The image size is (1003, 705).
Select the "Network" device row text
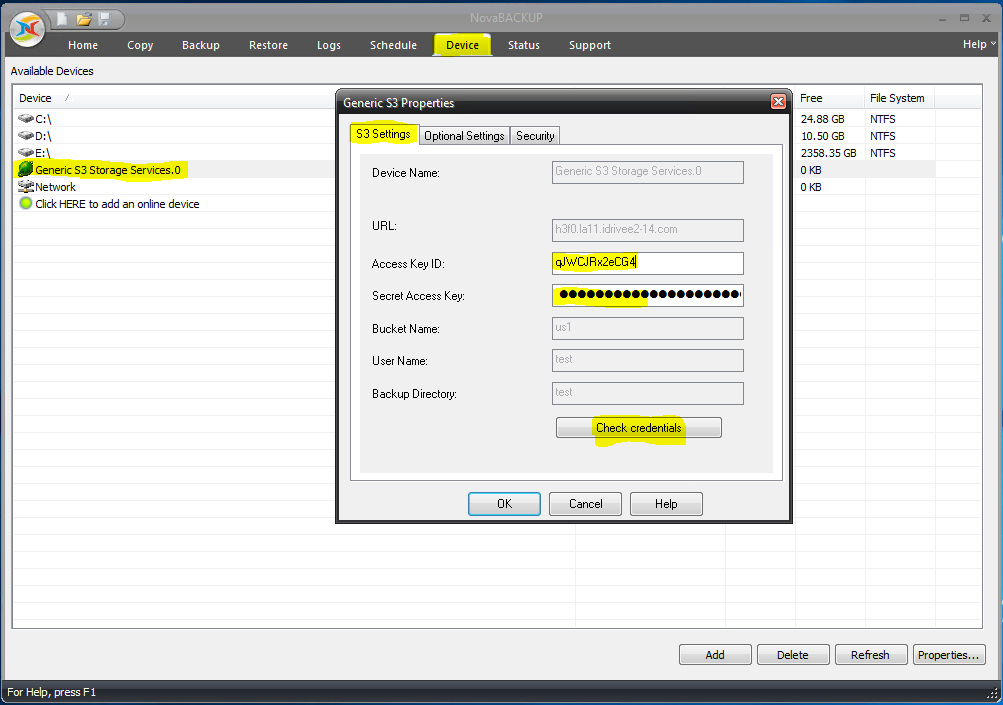coord(56,187)
